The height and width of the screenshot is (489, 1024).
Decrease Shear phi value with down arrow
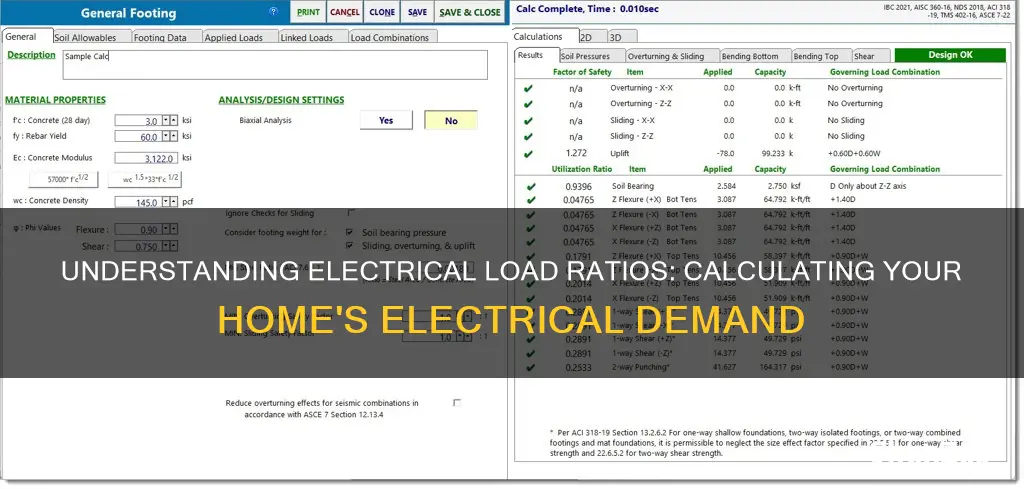click(166, 246)
